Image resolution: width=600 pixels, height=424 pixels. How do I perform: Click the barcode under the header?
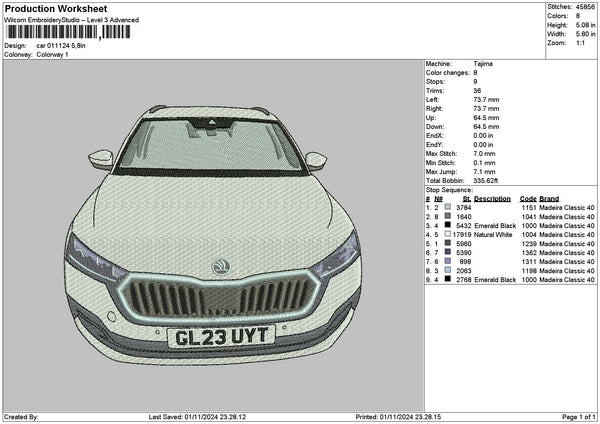pos(69,32)
